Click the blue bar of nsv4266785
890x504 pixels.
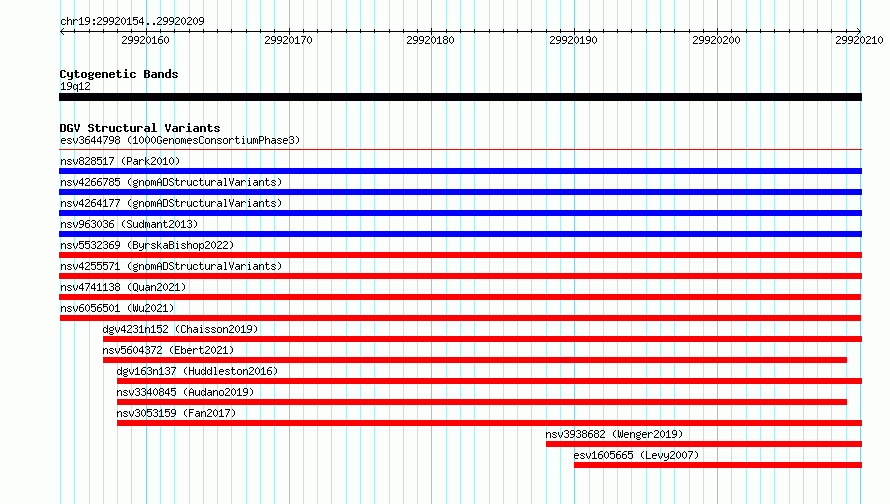pyautogui.click(x=460, y=192)
